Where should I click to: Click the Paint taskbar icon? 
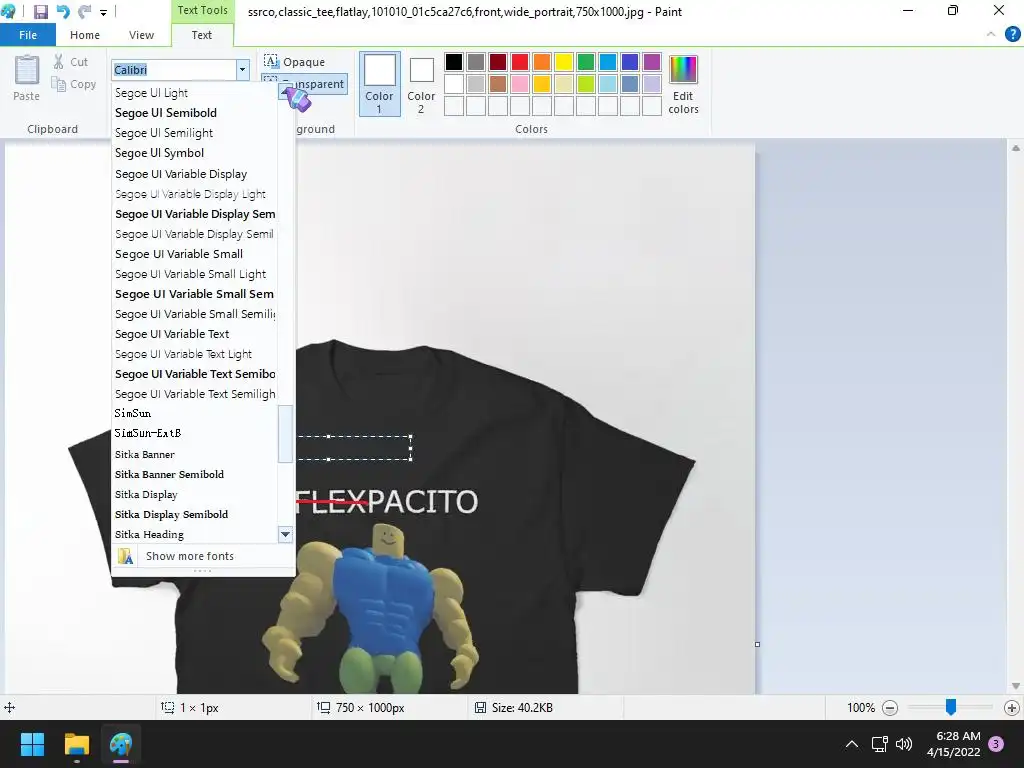click(121, 744)
